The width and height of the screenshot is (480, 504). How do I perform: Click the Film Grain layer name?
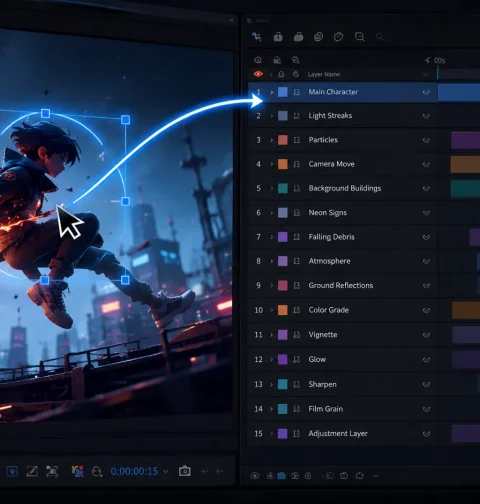tap(325, 409)
